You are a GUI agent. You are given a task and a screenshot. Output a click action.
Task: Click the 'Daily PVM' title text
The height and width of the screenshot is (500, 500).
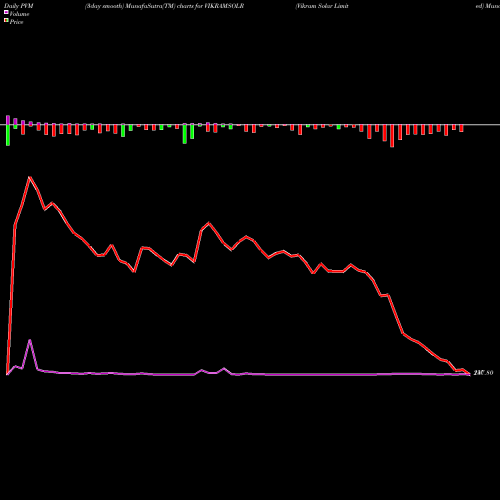point(19,6)
